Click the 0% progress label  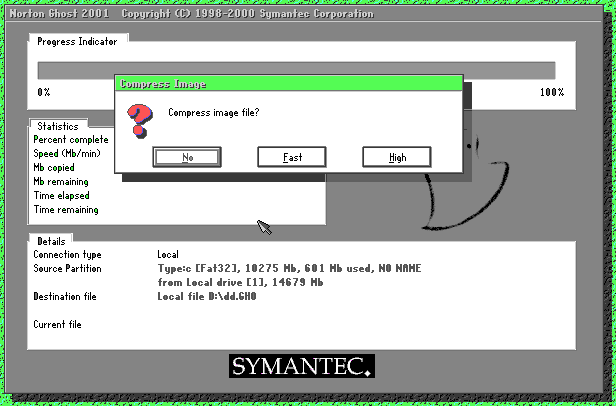tap(44, 92)
